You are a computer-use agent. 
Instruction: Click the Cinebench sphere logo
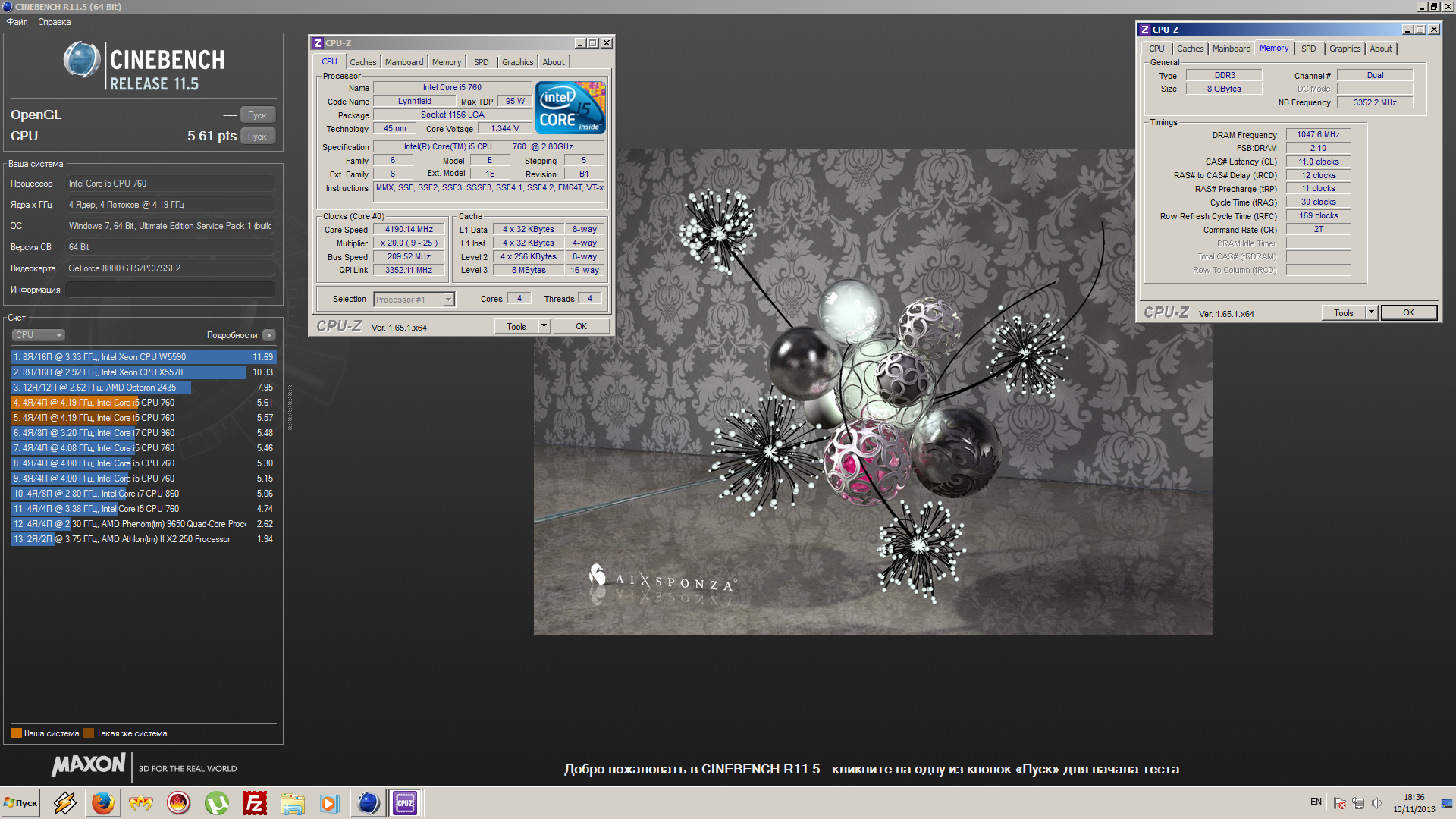82,61
